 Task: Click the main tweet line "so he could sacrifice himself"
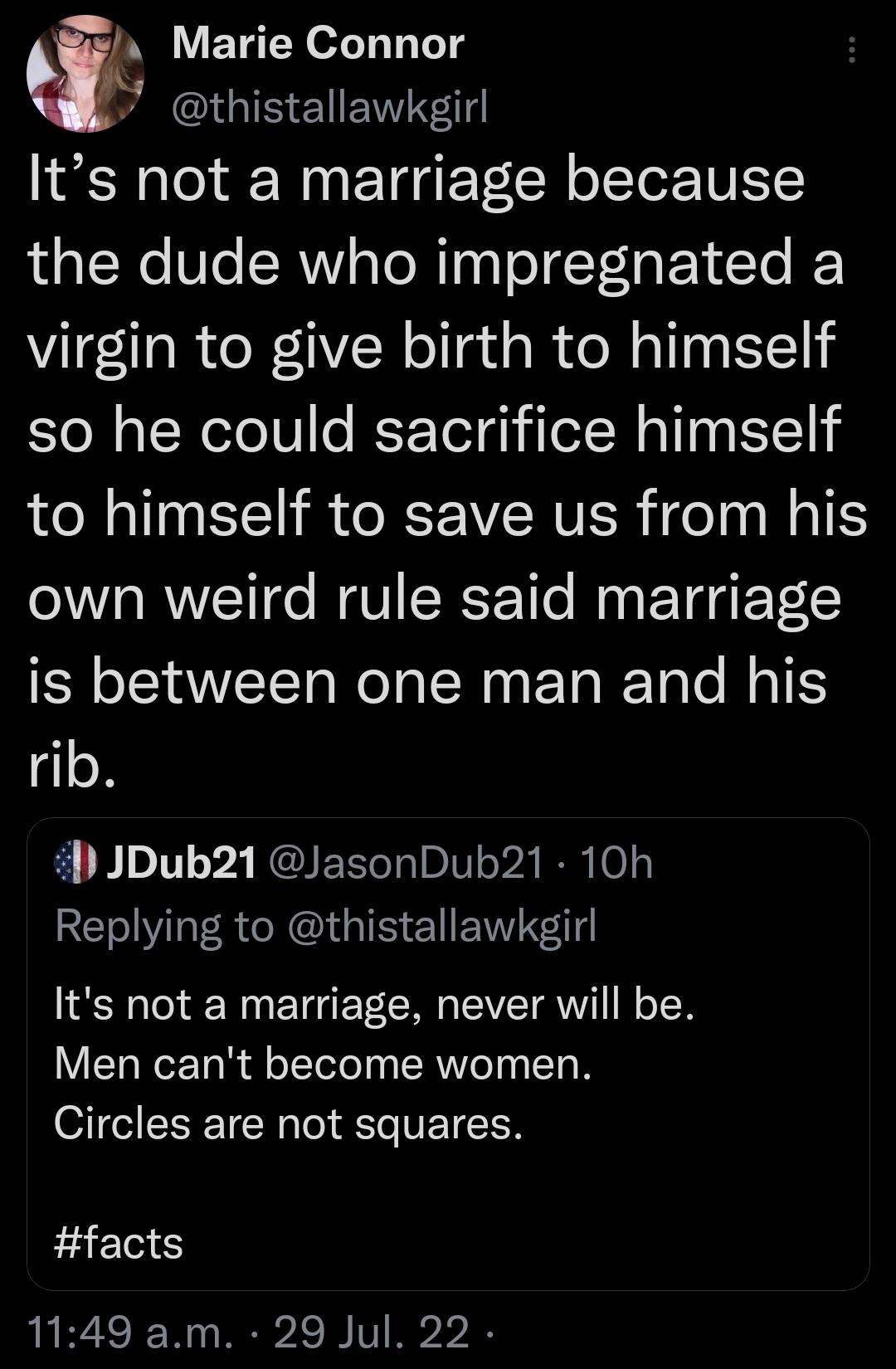(x=434, y=430)
